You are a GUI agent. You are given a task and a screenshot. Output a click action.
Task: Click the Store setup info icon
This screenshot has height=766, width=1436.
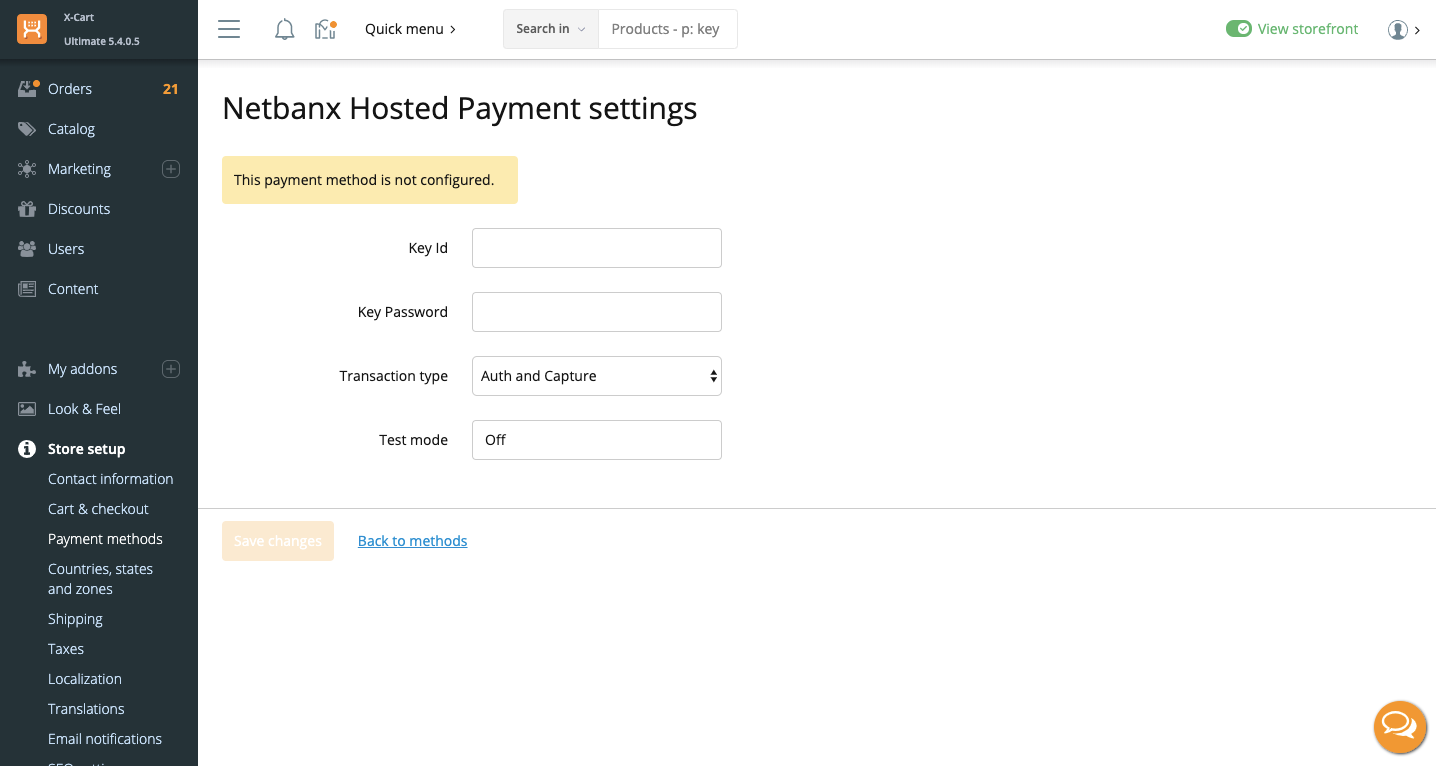click(27, 449)
